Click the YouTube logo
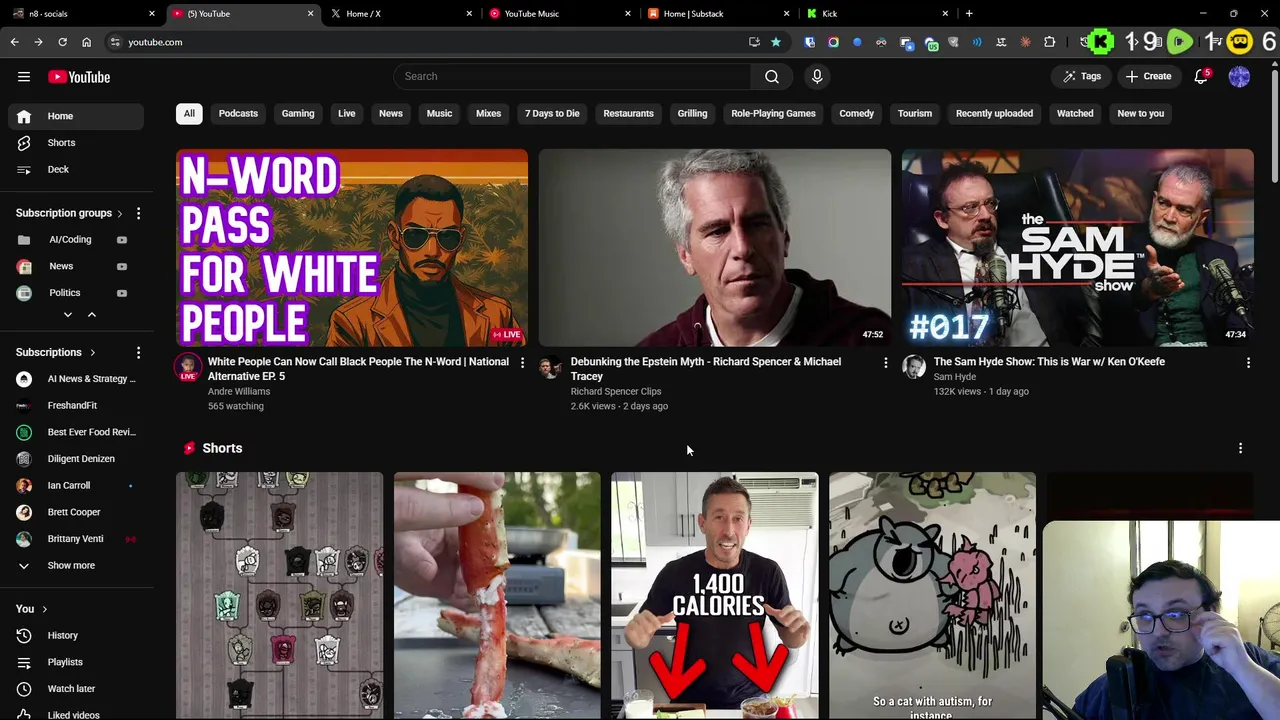 (x=79, y=77)
